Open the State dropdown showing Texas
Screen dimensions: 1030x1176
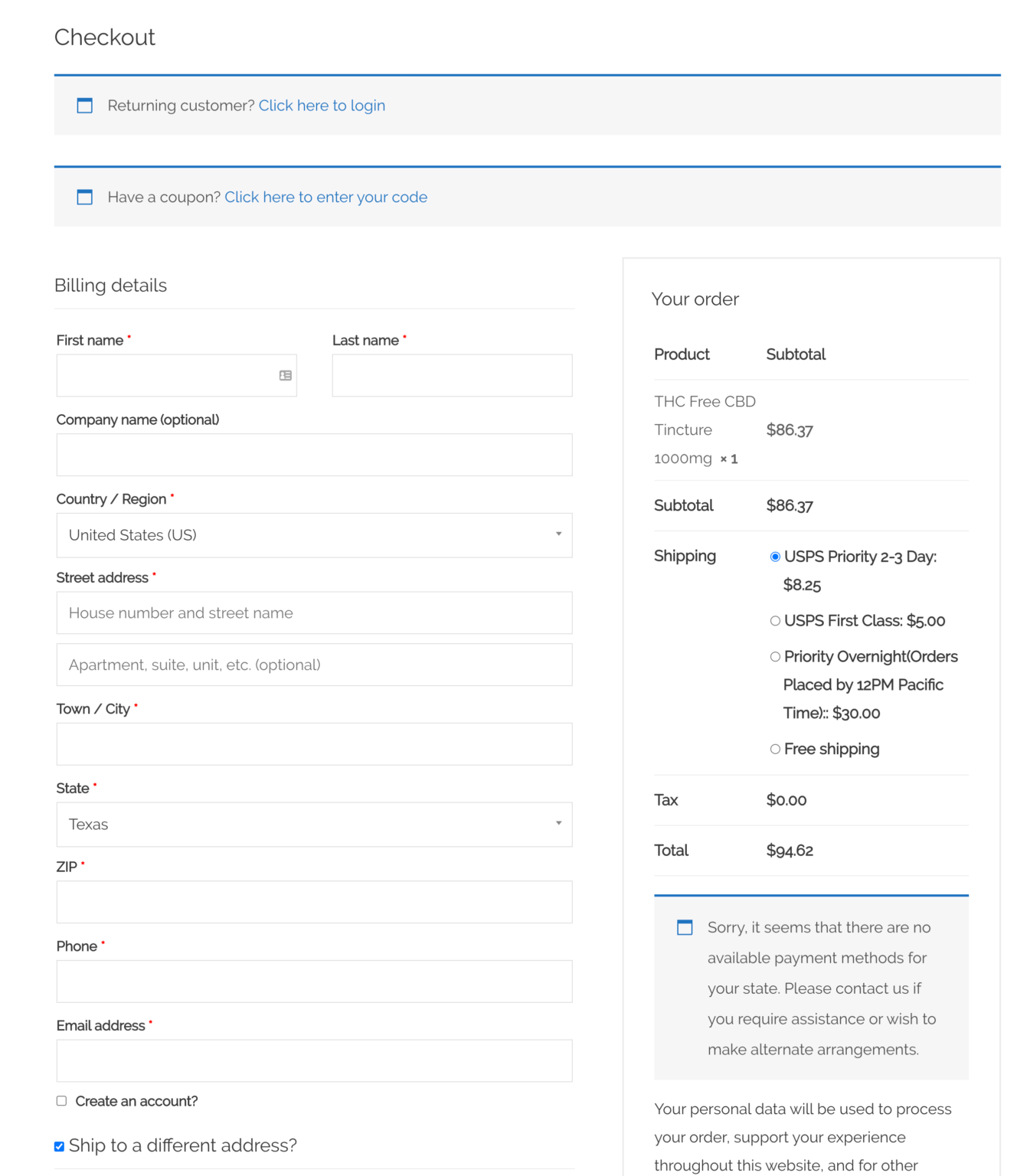pos(314,825)
